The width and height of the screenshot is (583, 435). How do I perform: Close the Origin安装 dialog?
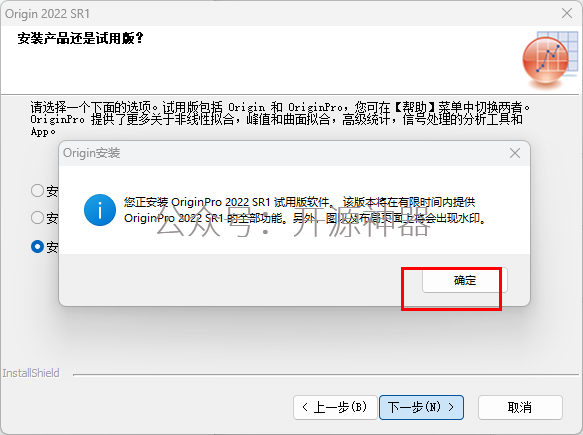[515, 153]
